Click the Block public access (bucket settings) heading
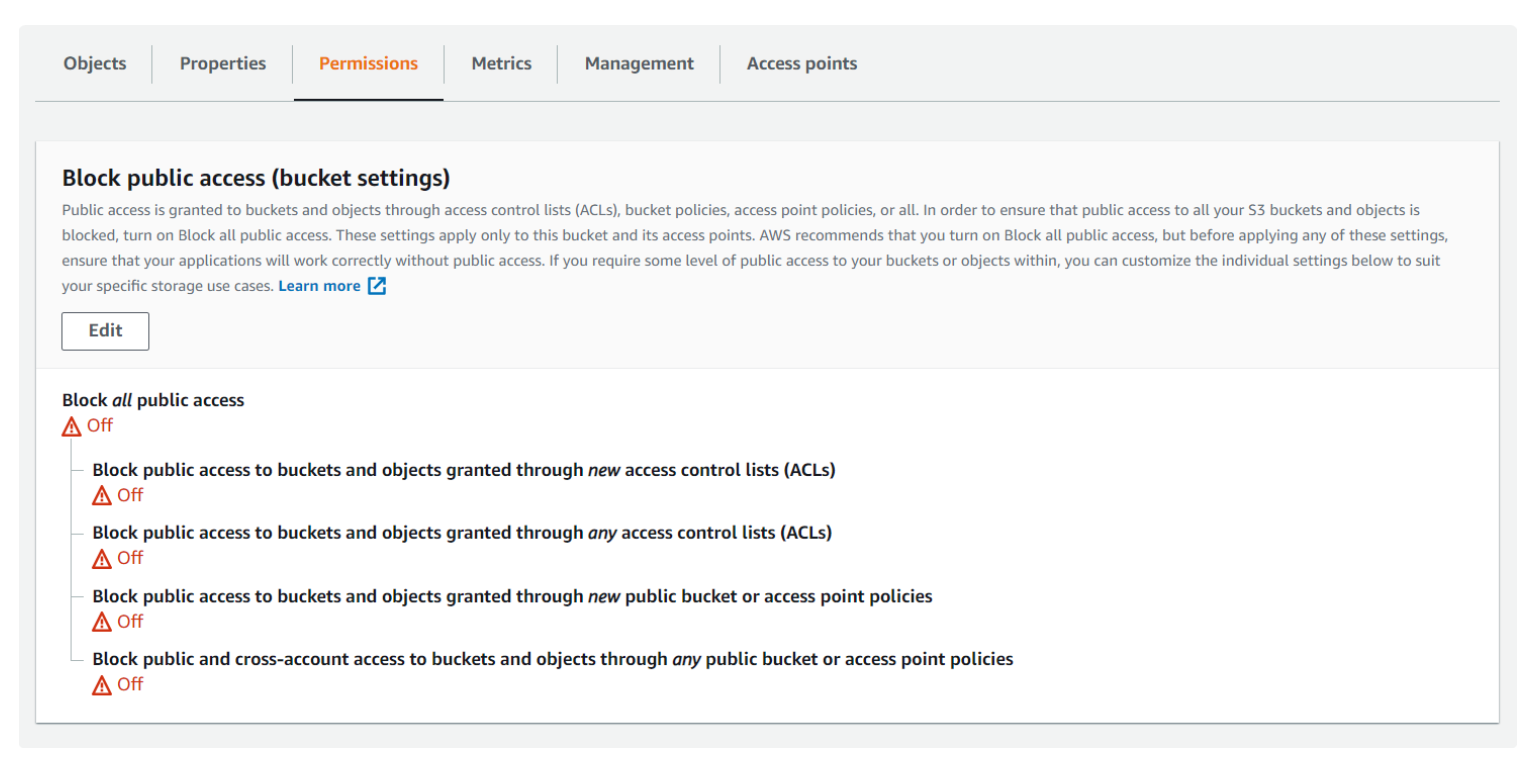The width and height of the screenshot is (1530, 762). click(x=256, y=178)
